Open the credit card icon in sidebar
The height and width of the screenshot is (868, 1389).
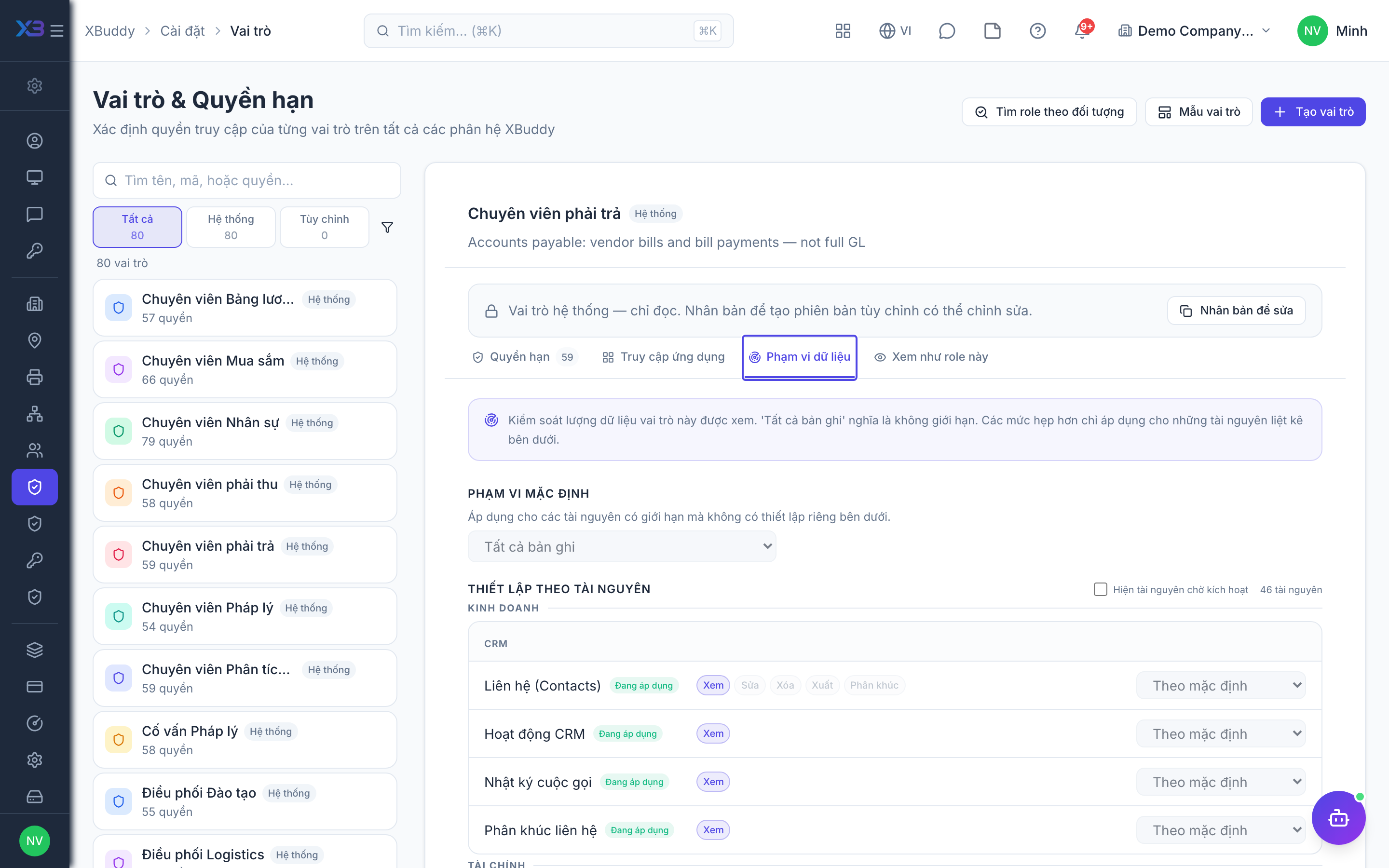34,687
